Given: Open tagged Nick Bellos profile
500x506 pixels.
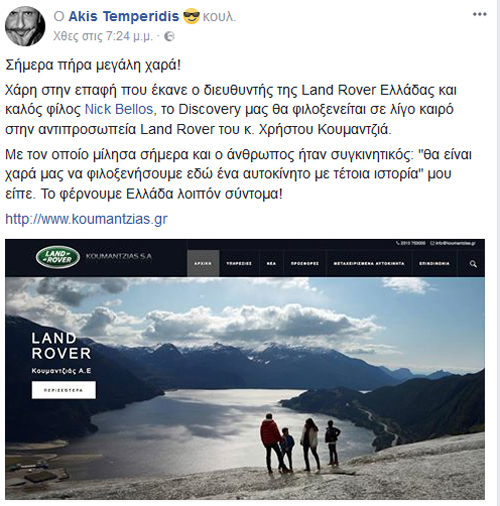Looking at the screenshot, I should 119,109.
